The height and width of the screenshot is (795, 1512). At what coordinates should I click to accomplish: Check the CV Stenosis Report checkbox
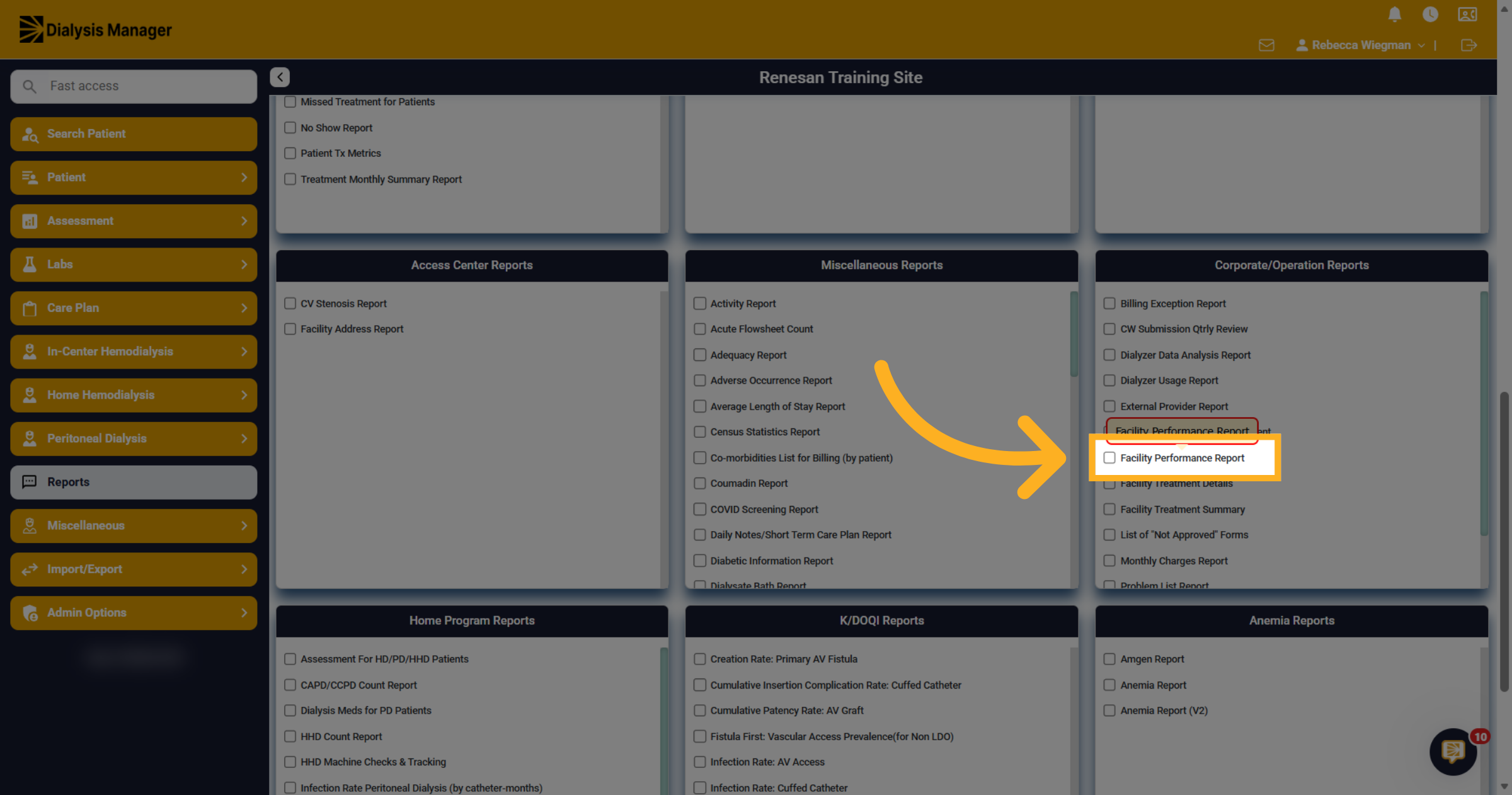point(290,304)
